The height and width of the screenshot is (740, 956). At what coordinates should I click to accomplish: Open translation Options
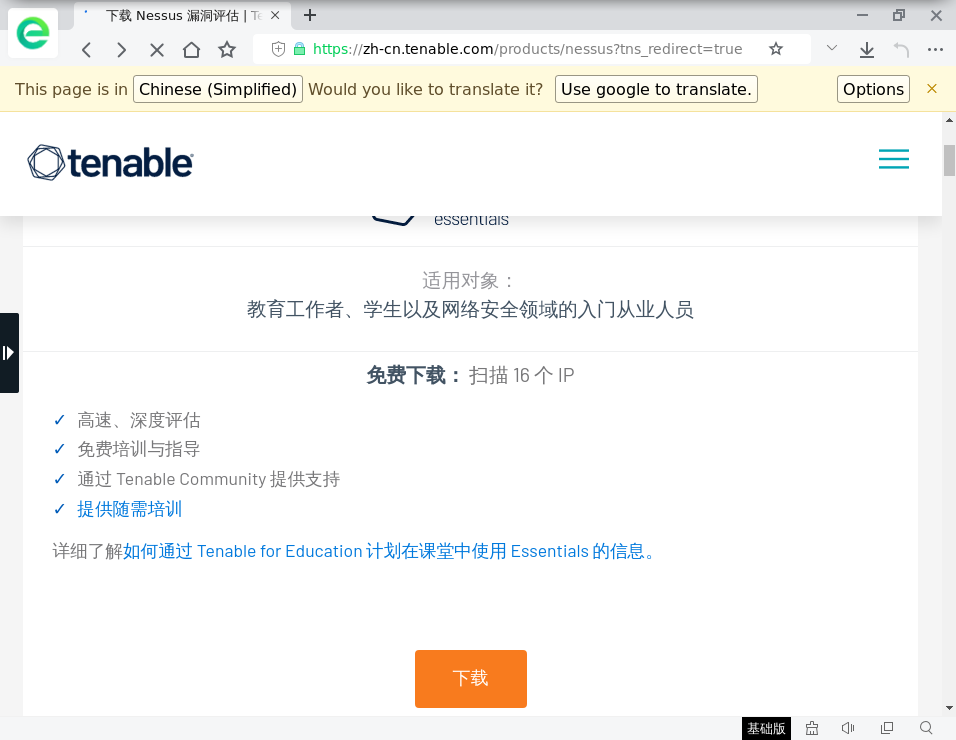873,89
